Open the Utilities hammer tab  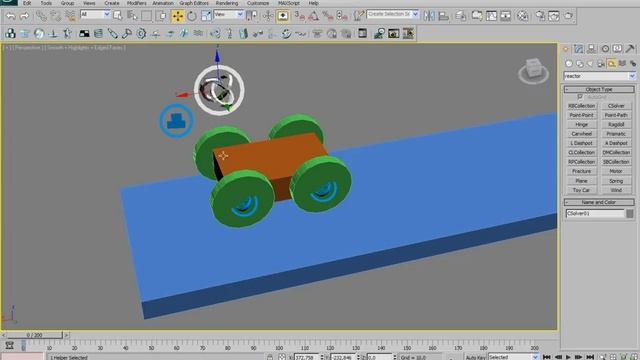630,49
